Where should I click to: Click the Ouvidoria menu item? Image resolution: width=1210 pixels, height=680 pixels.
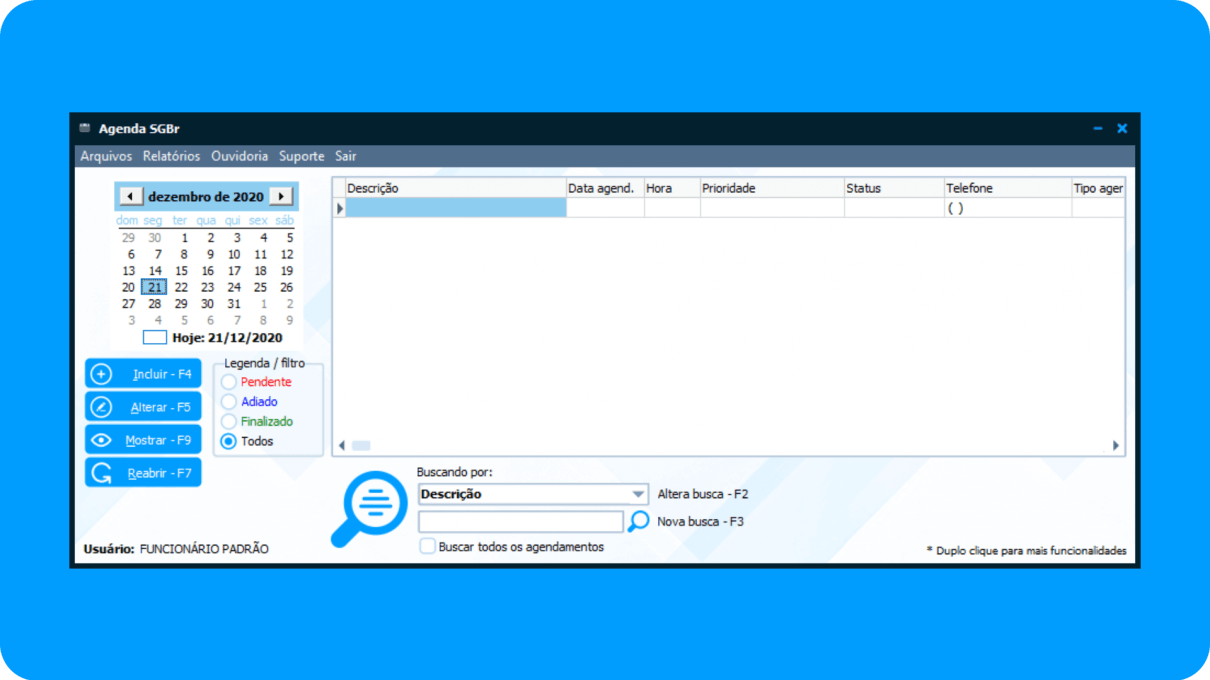(239, 156)
